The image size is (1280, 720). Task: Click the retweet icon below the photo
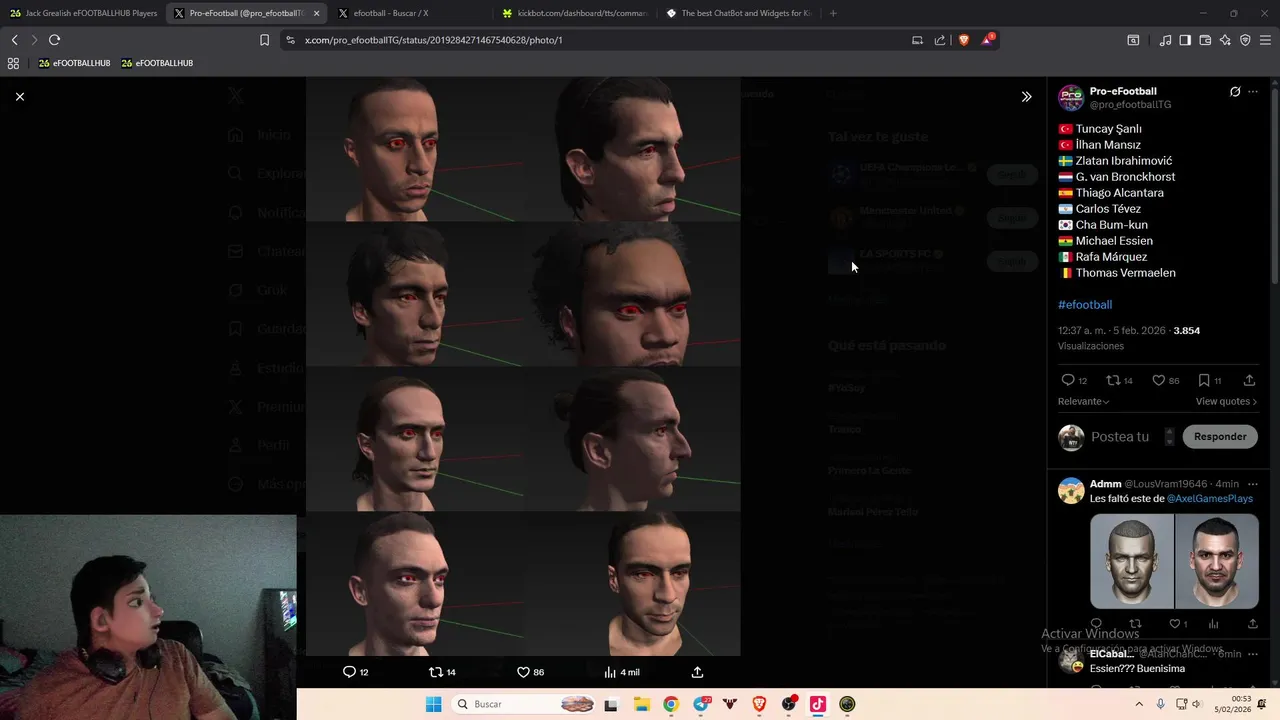tap(435, 672)
